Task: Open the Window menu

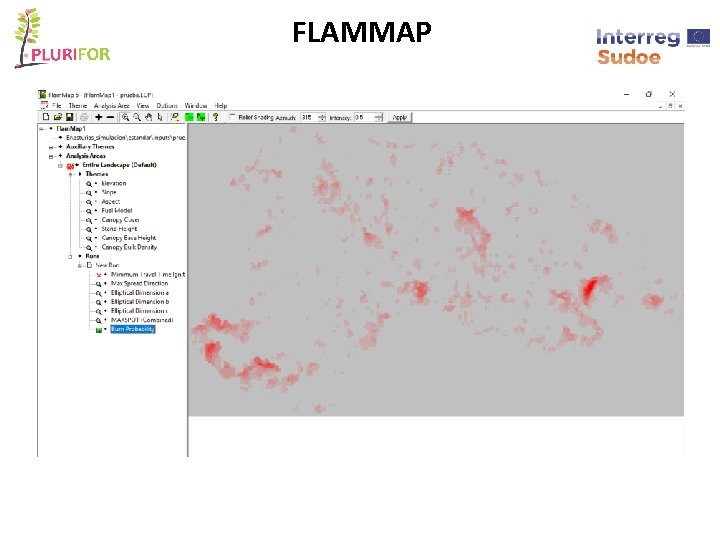Action: tap(196, 106)
